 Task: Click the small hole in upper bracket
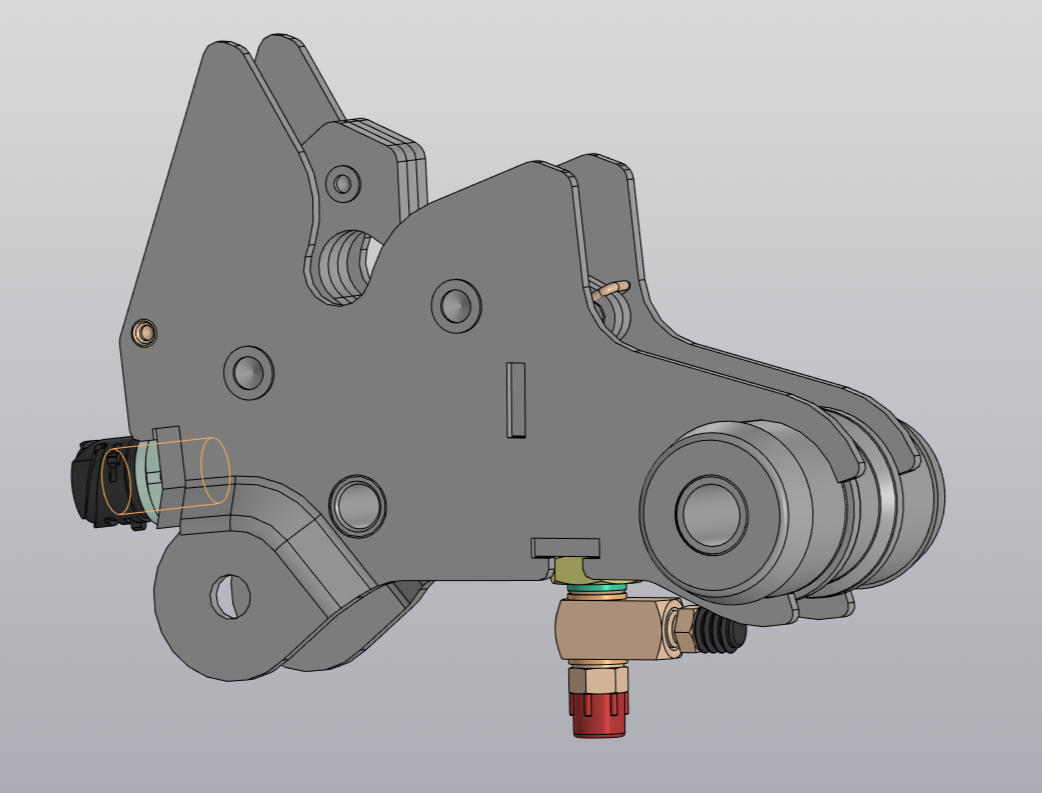344,184
